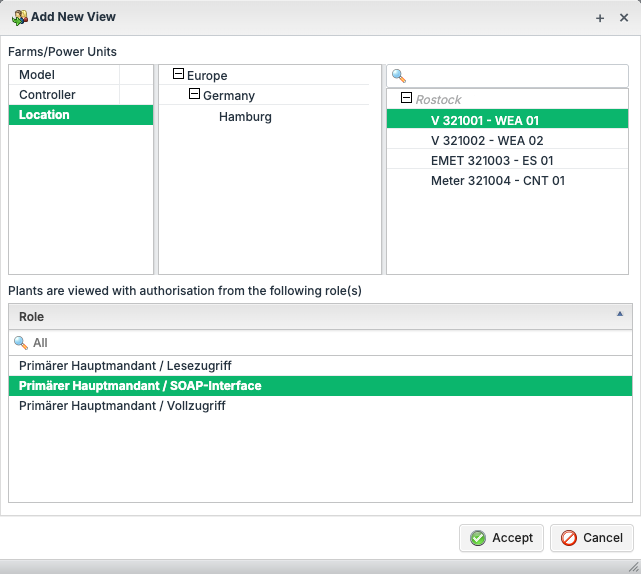Choose the Vollzugriff role
Image resolution: width=641 pixels, height=574 pixels.
pyautogui.click(x=122, y=406)
